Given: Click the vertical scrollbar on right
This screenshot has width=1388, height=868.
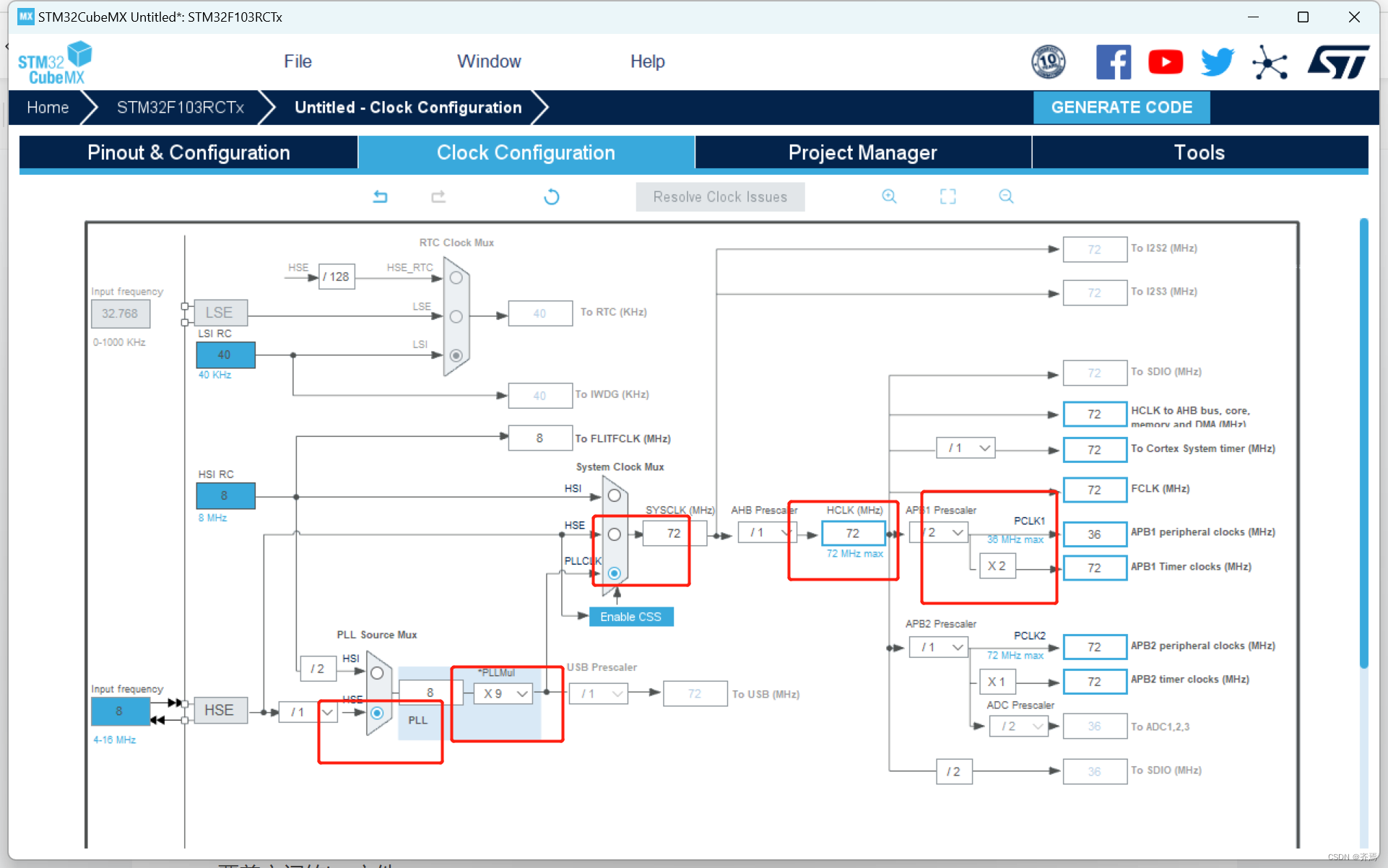Looking at the screenshot, I should click(1363, 442).
